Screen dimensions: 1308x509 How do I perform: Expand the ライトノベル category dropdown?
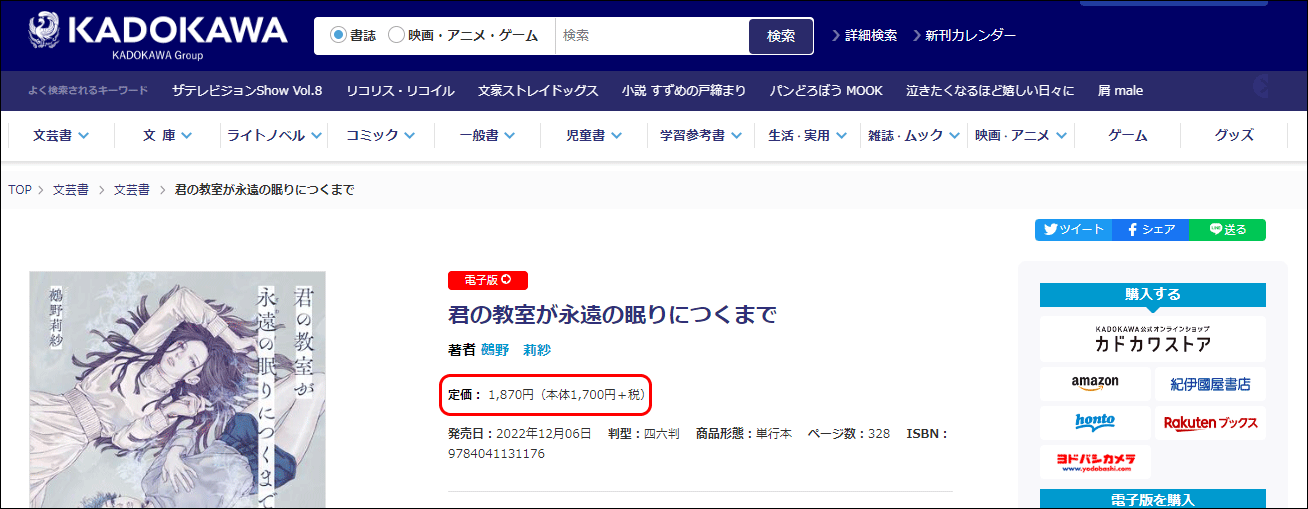pyautogui.click(x=274, y=135)
